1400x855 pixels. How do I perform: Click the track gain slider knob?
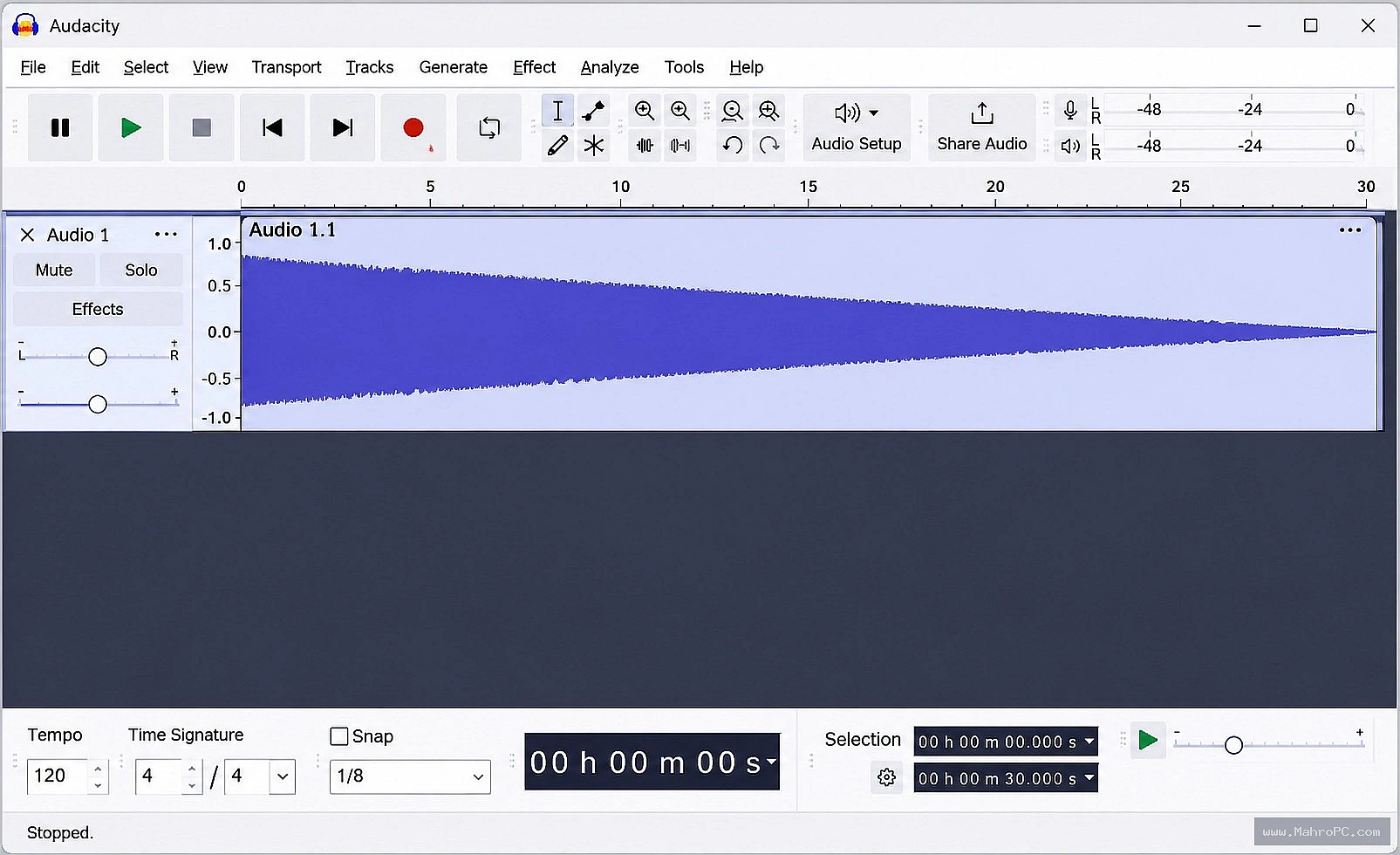coord(98,404)
